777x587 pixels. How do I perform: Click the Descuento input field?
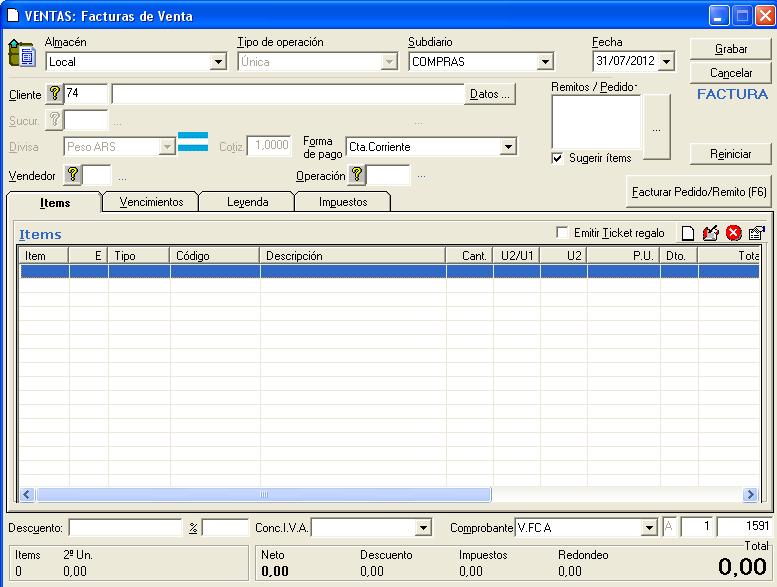(125, 527)
